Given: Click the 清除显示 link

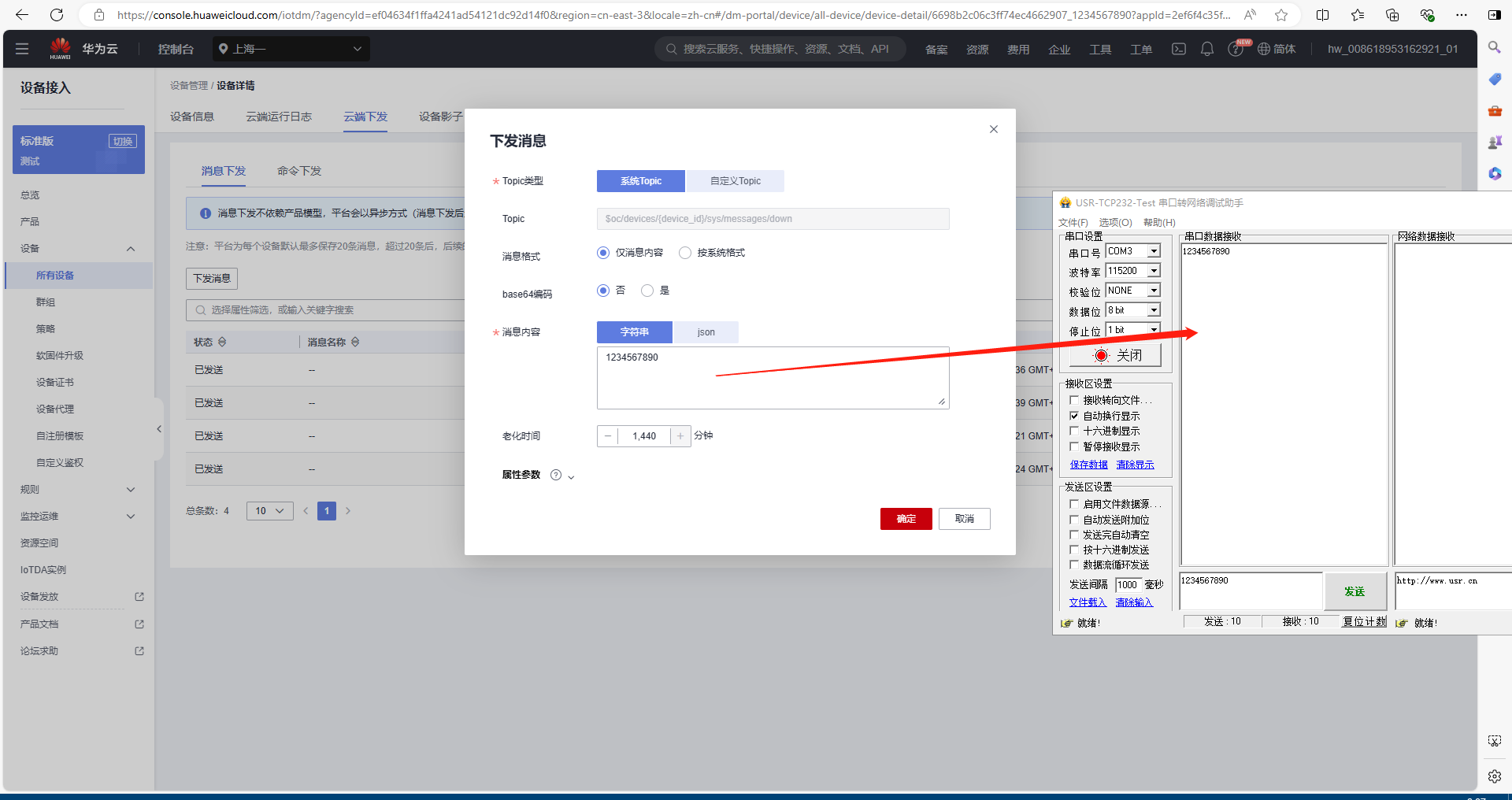Looking at the screenshot, I should point(1135,465).
